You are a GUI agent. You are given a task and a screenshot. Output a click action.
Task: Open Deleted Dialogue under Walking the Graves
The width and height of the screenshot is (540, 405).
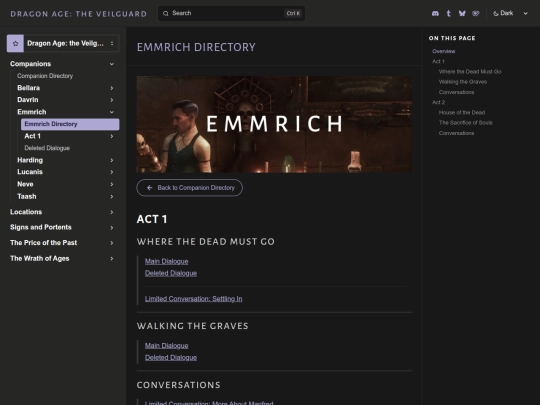coord(171,357)
